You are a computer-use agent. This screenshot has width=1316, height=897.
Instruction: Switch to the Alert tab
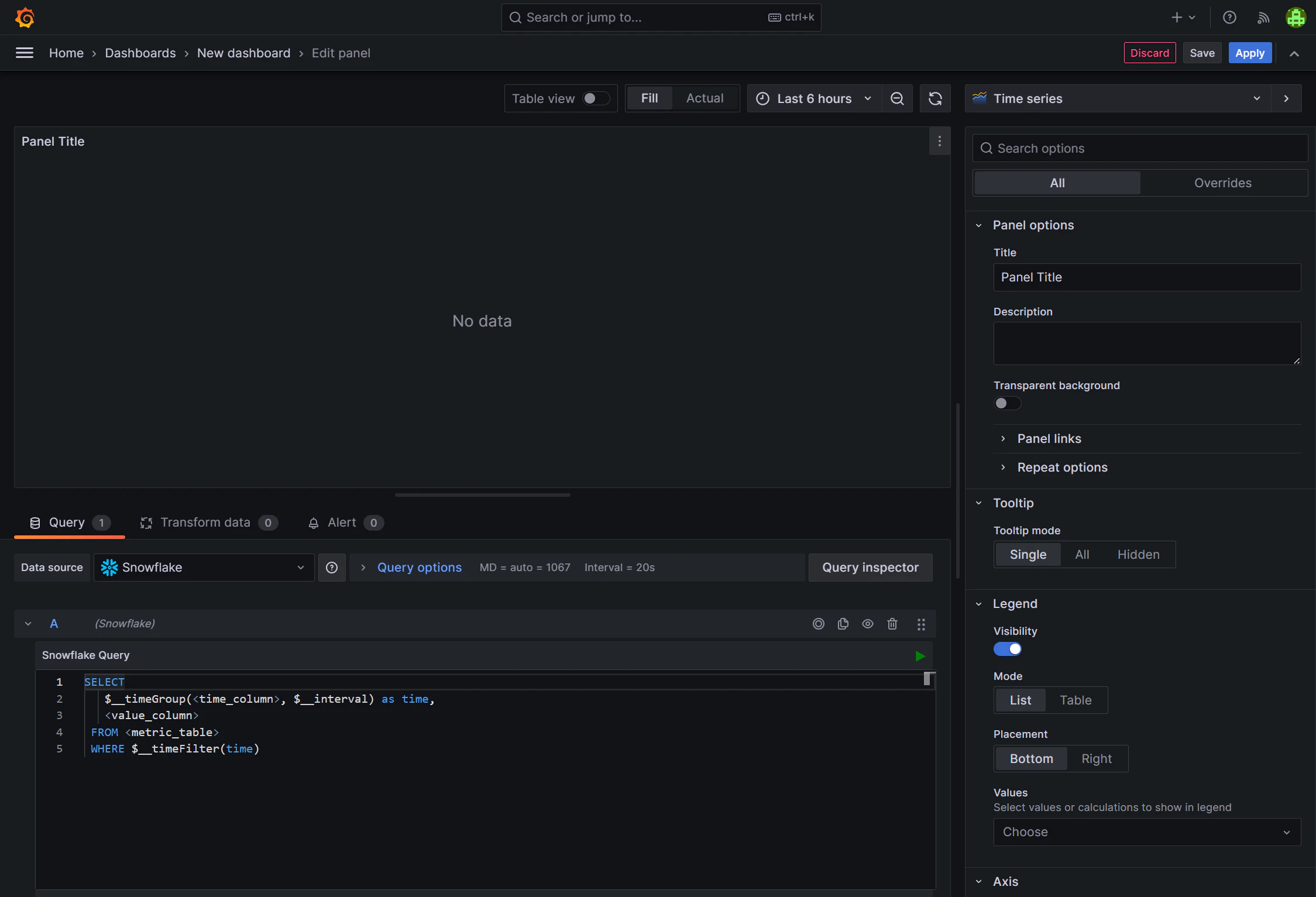click(x=345, y=523)
